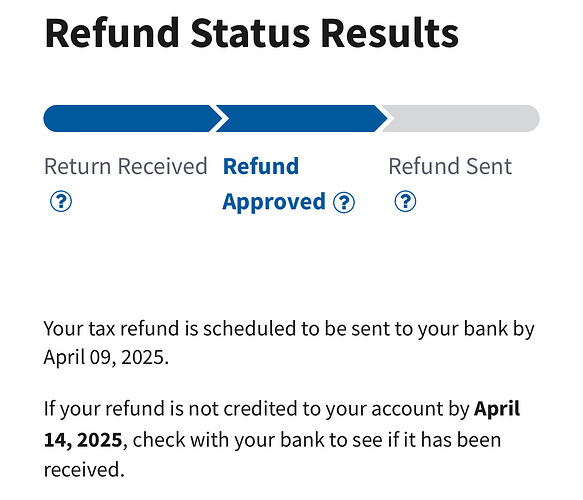
Task: Click the word Results in the heading
Action: [x=390, y=33]
